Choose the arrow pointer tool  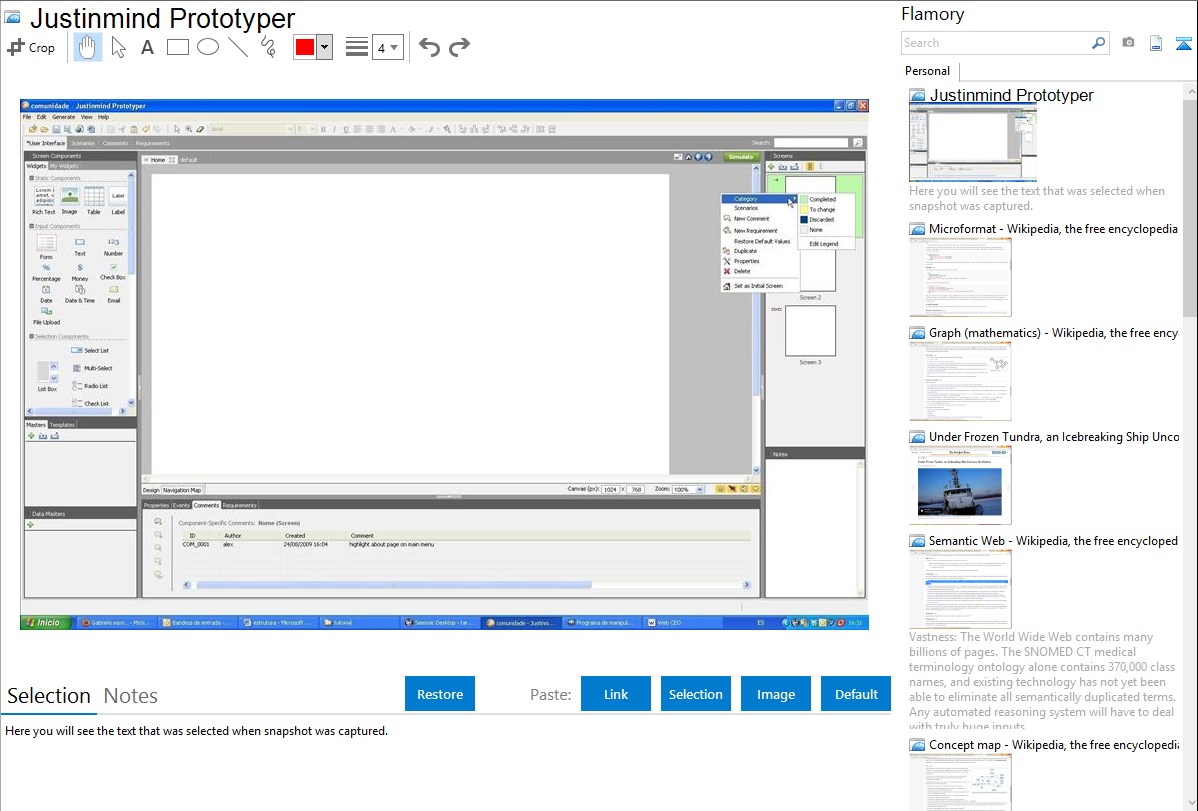tap(118, 47)
